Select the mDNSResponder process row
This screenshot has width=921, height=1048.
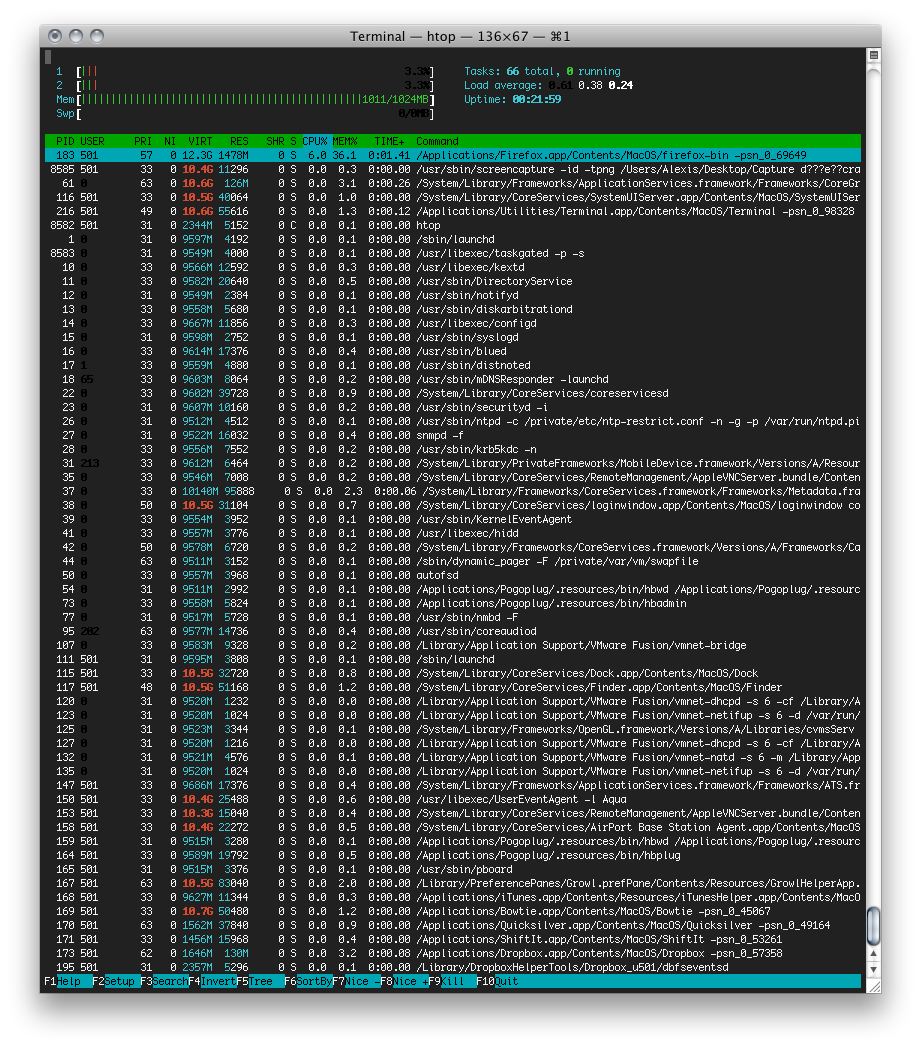pos(452,380)
